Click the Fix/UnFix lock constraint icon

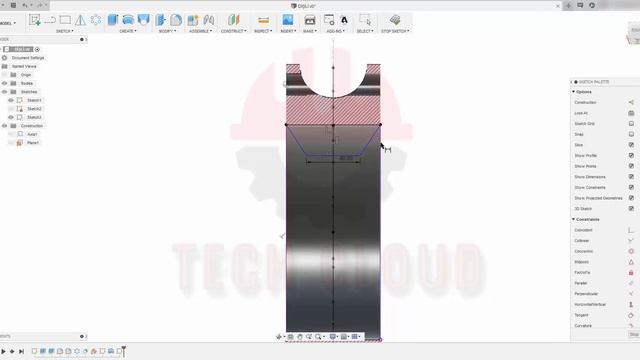click(x=631, y=273)
